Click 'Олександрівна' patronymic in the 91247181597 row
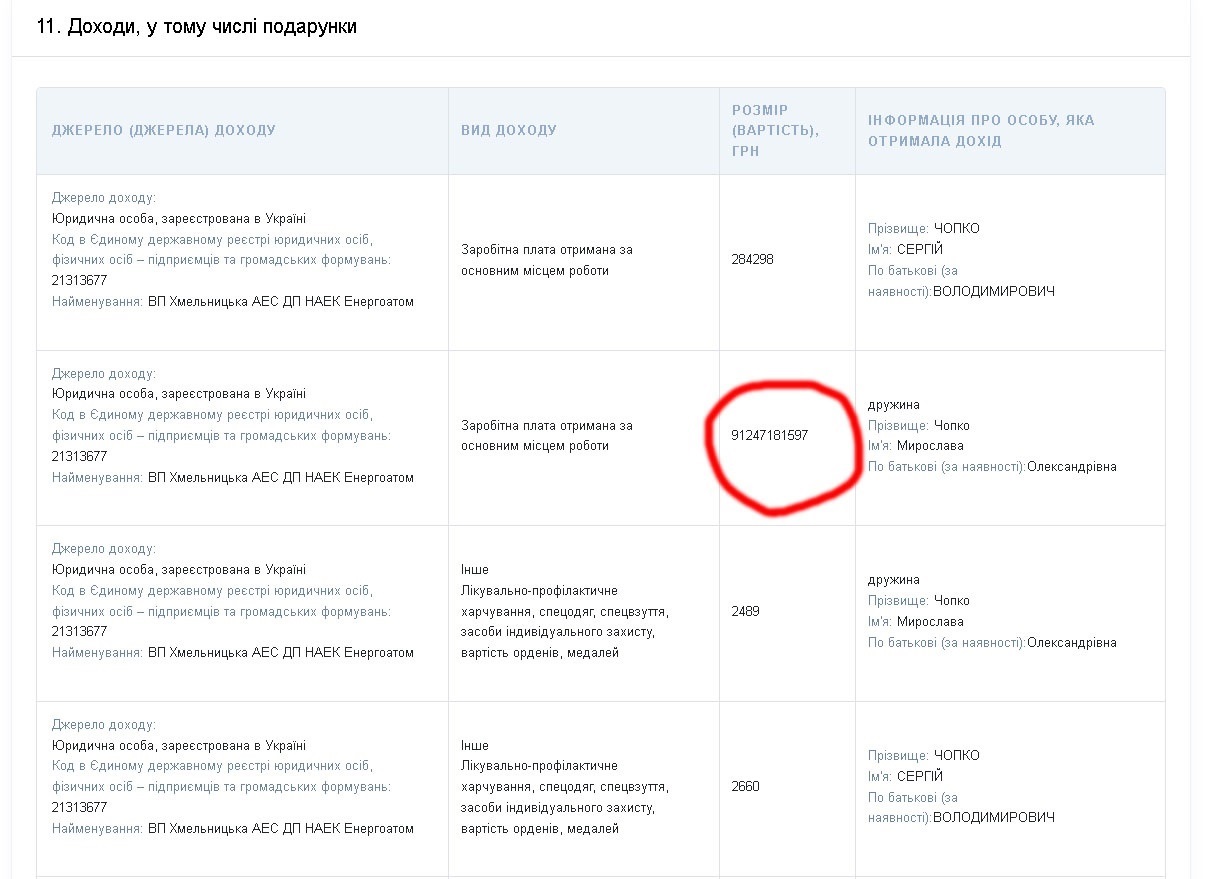This screenshot has width=1211, height=879. (1072, 467)
